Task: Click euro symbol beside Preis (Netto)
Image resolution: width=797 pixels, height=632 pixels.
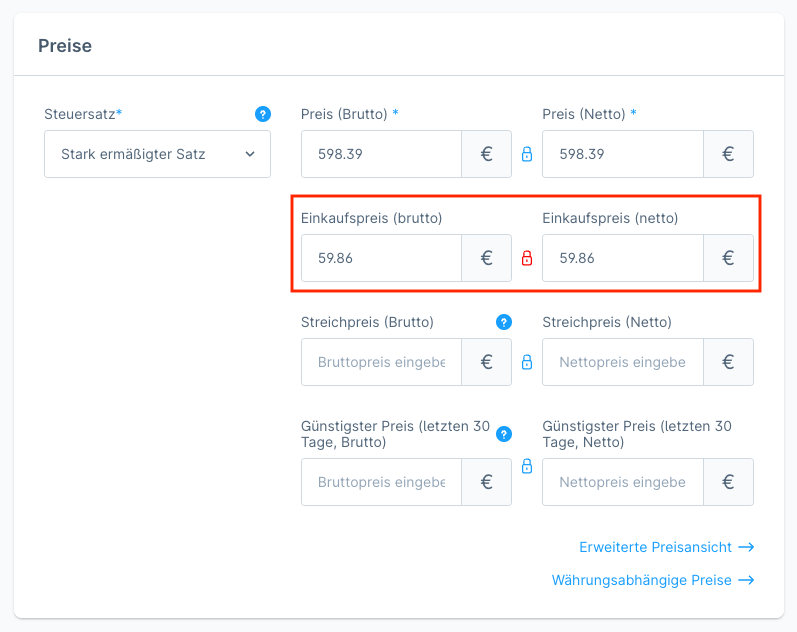Action: [728, 154]
